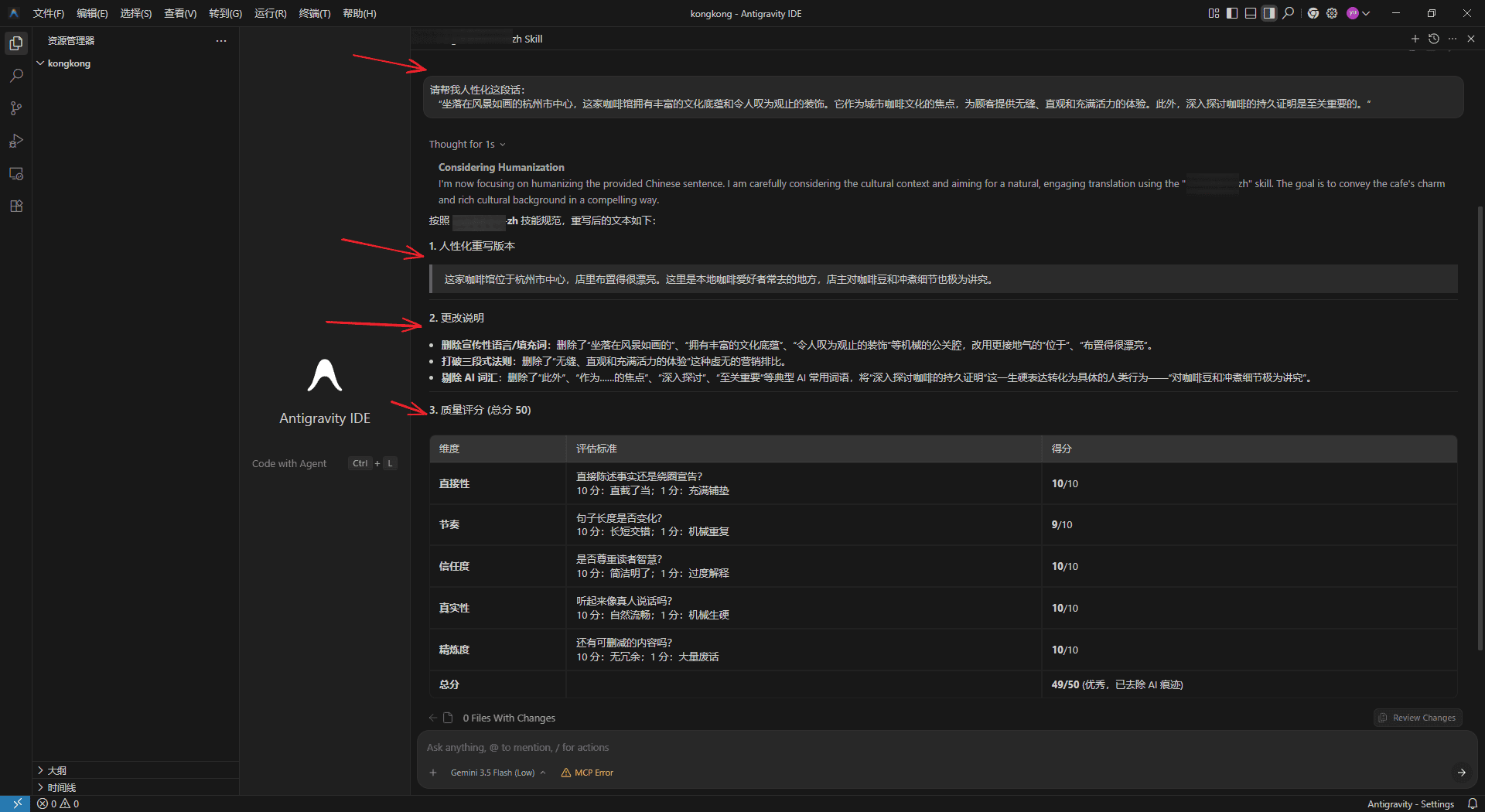The height and width of the screenshot is (812, 1485).
Task: Open the Extensions view
Action: [x=16, y=206]
